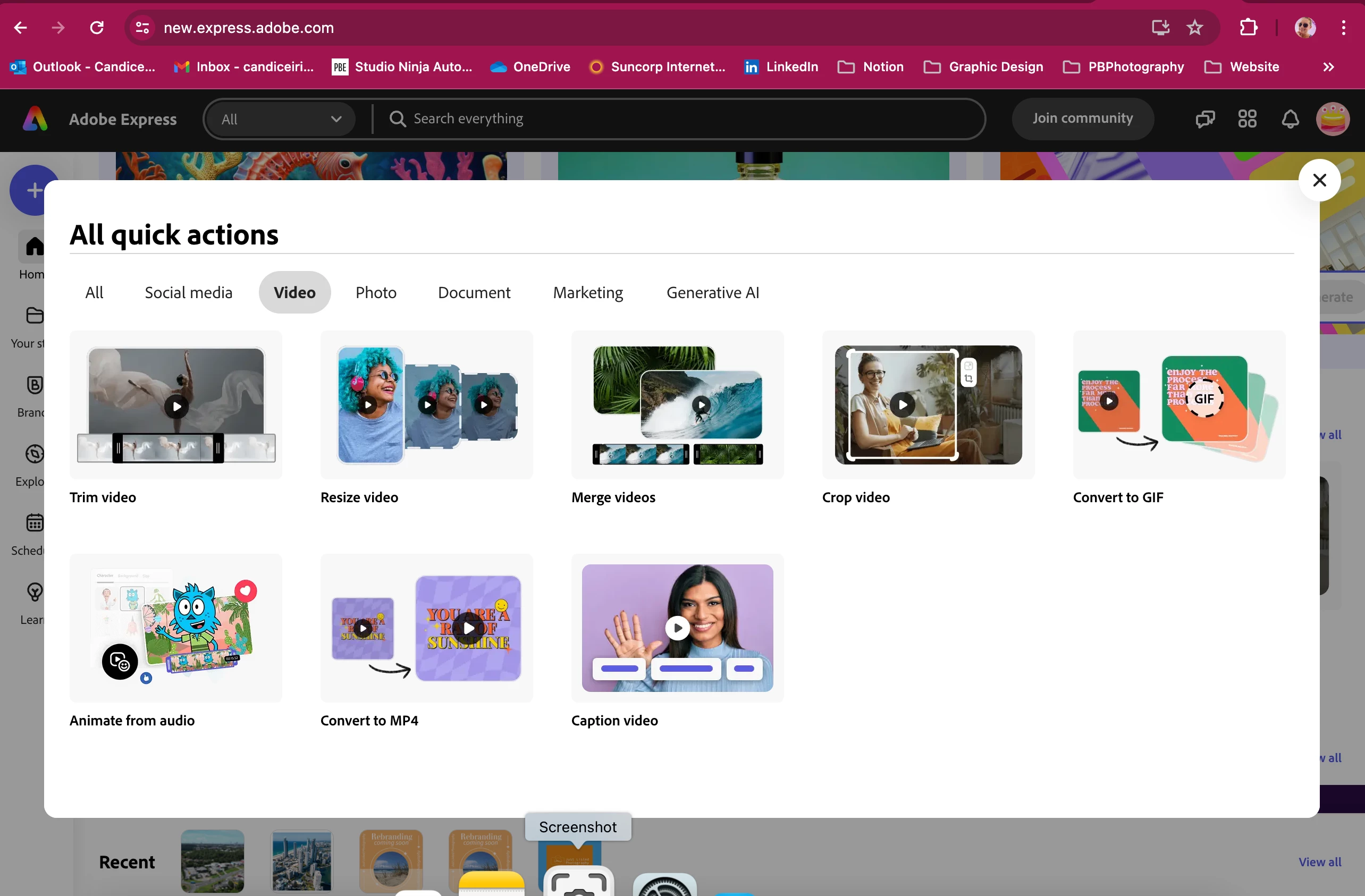Click the Join community button
Image resolution: width=1365 pixels, height=896 pixels.
(1082, 119)
